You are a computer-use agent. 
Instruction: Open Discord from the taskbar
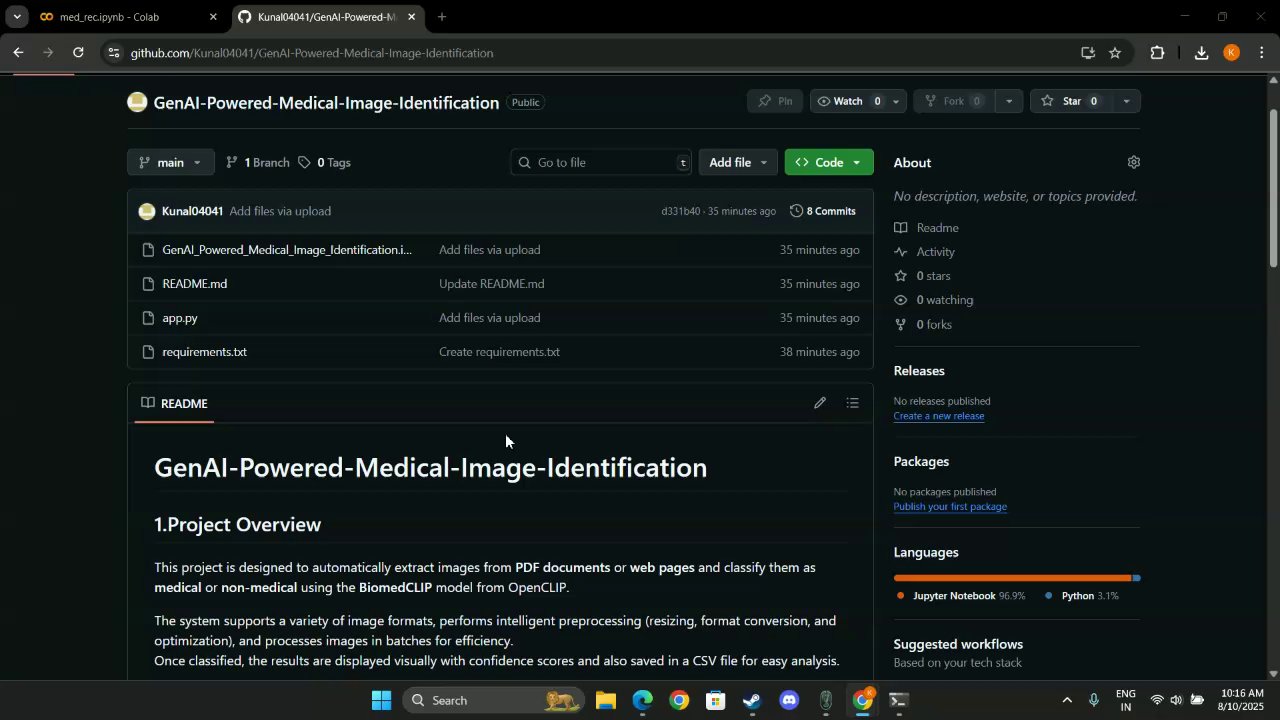[789, 700]
